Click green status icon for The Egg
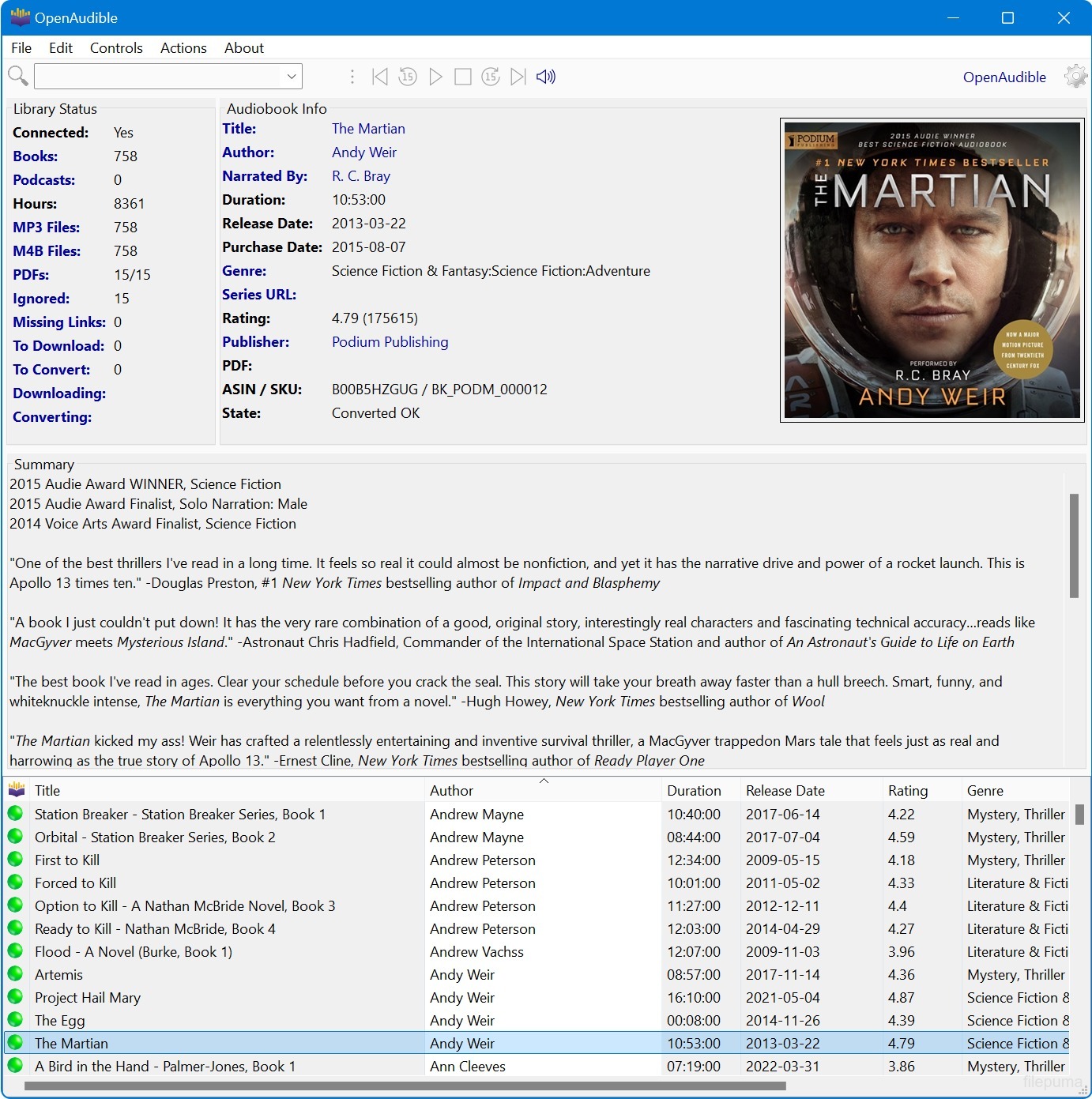 (x=15, y=1020)
